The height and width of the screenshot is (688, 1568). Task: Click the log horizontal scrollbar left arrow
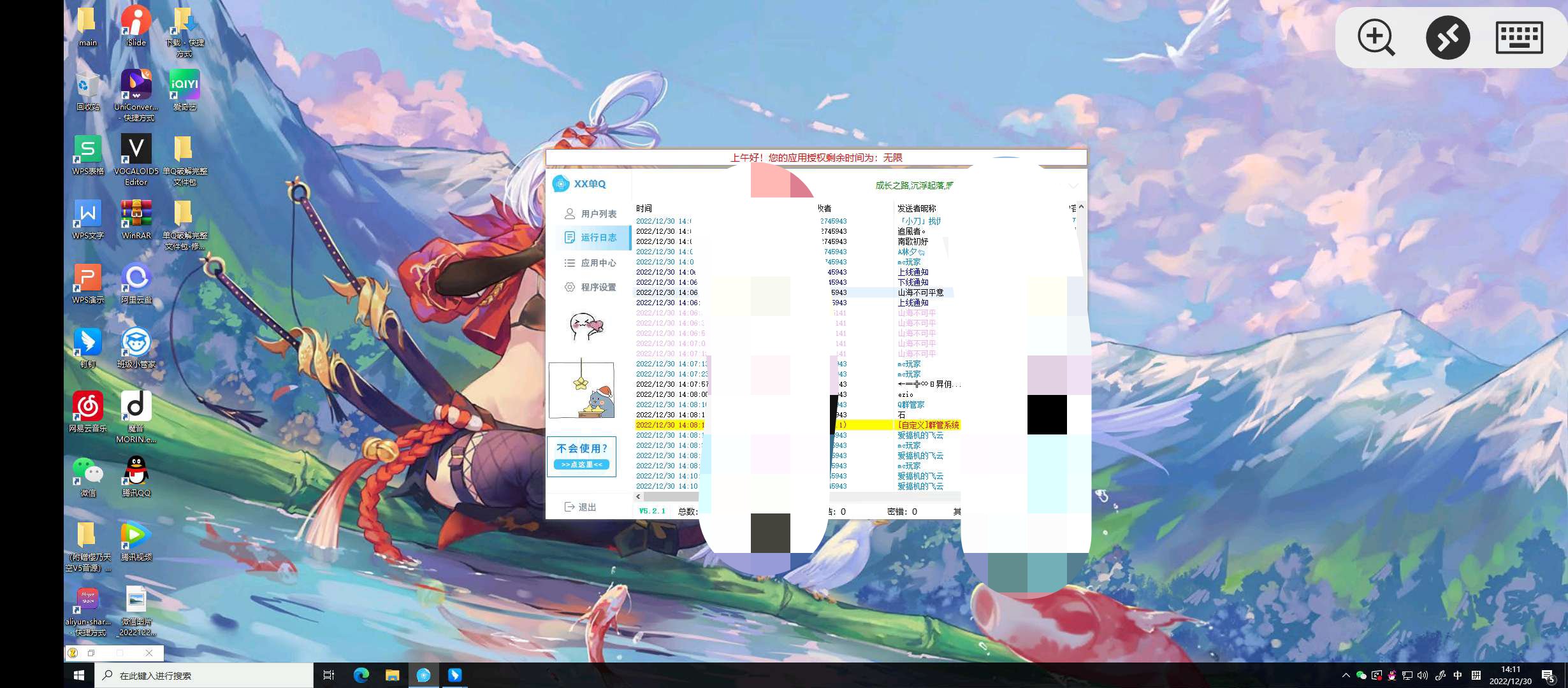(638, 496)
